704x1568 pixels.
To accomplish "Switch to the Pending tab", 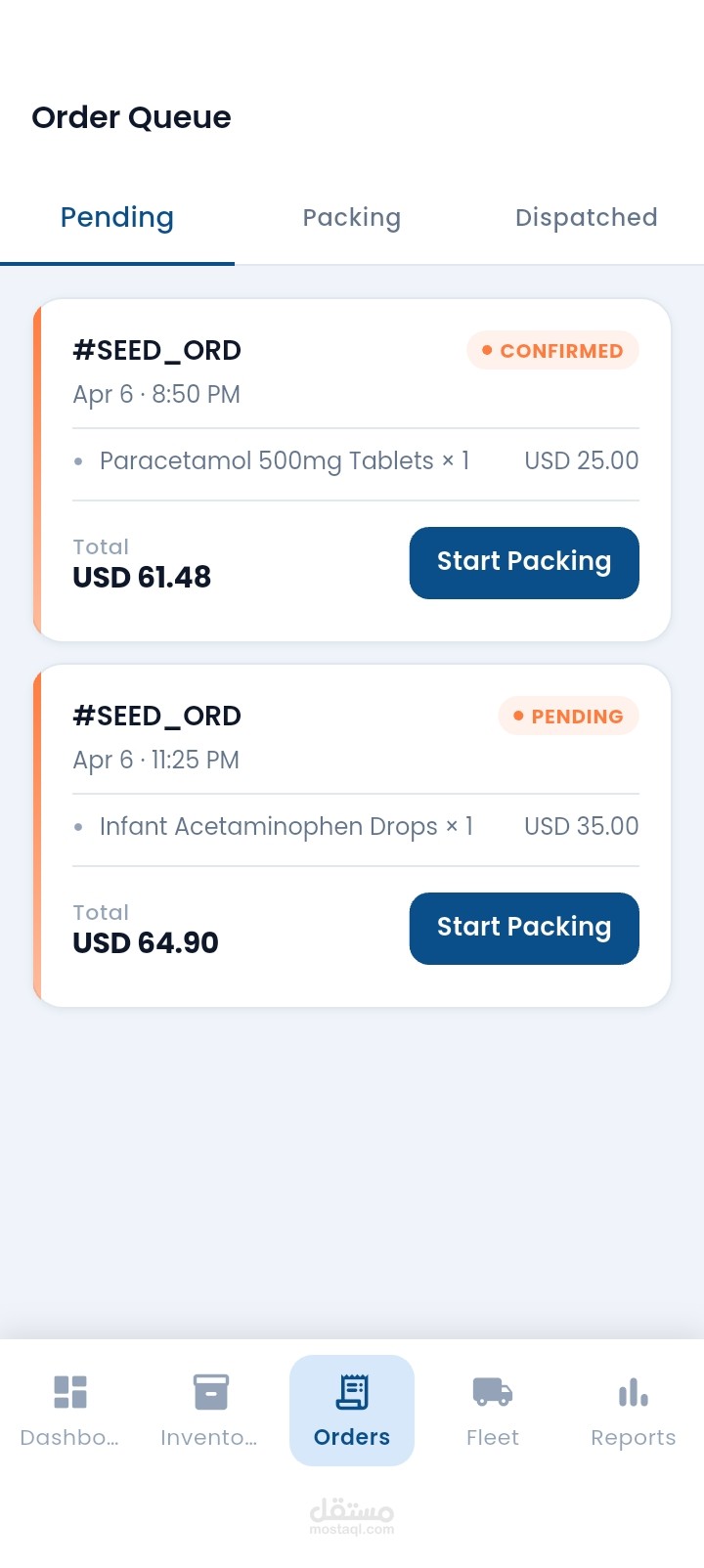I will tap(117, 217).
